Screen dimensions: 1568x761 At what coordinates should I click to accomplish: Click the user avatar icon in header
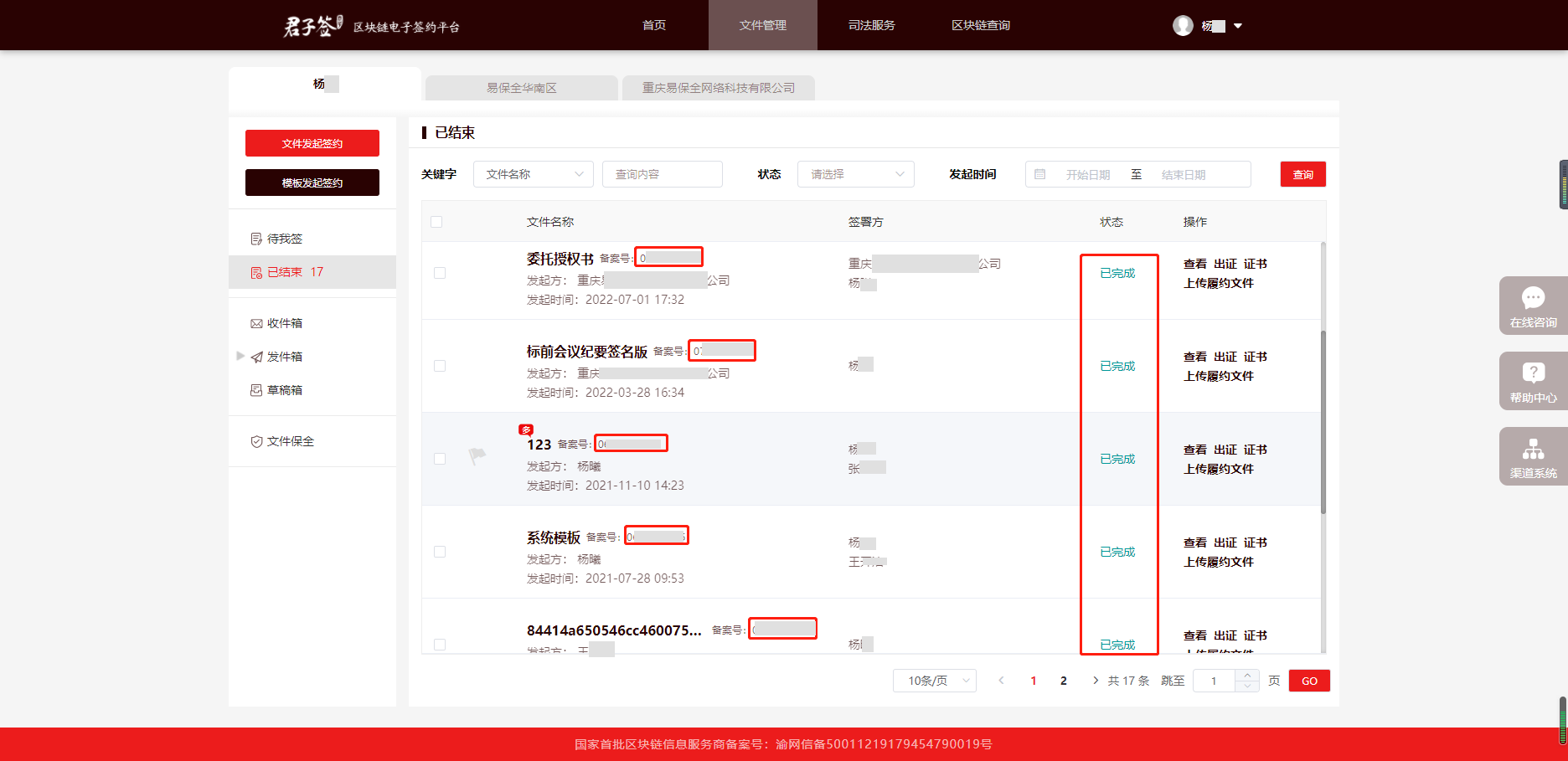[1183, 26]
